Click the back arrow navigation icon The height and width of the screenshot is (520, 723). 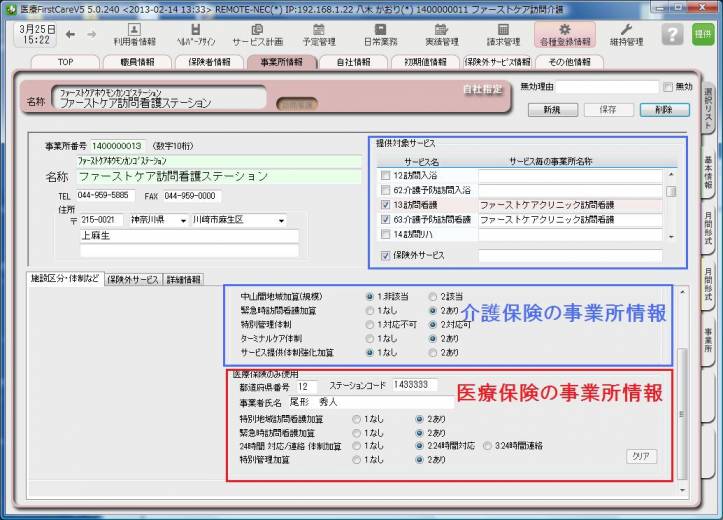coord(70,34)
